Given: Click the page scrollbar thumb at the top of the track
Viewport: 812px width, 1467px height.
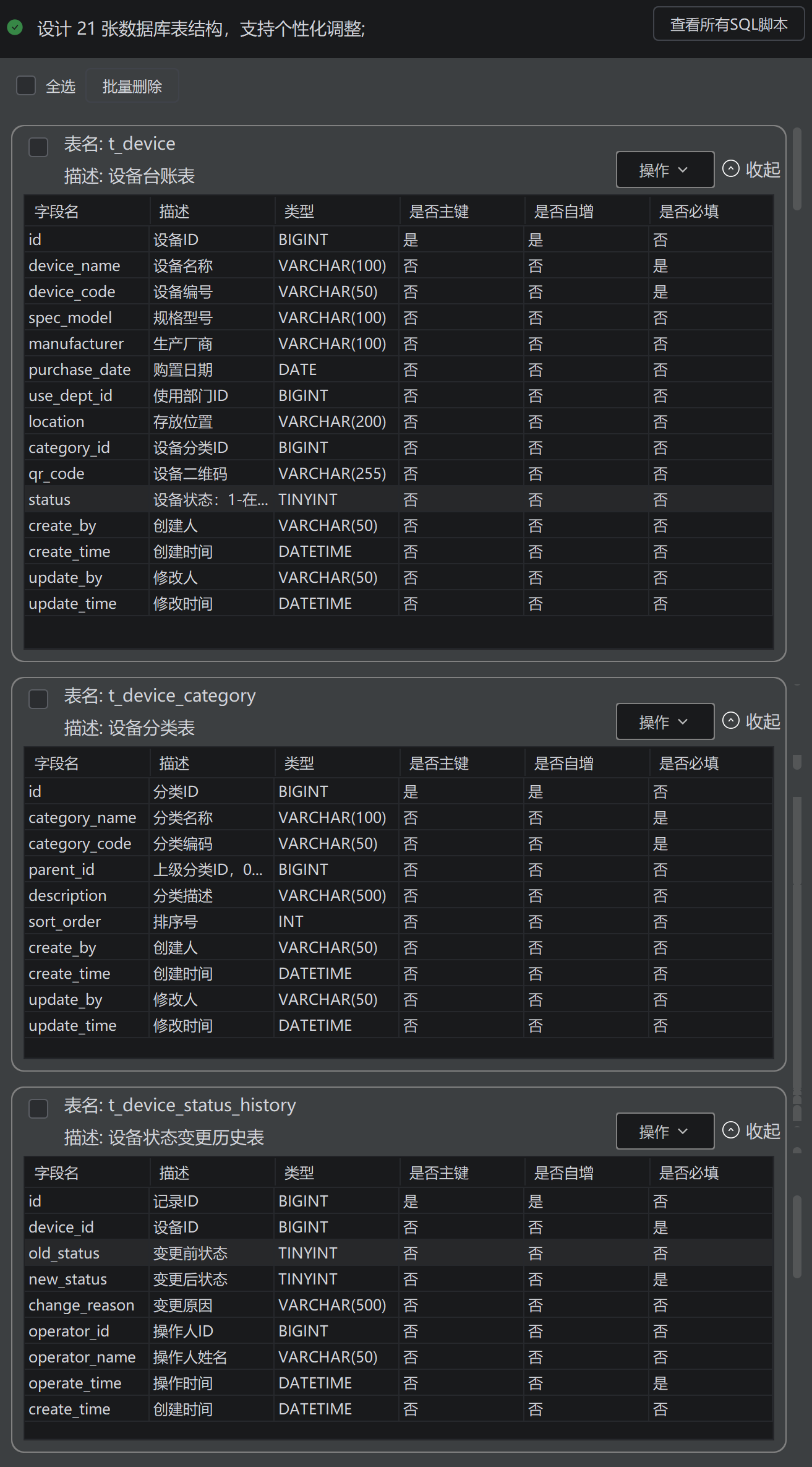Looking at the screenshot, I should 797,168.
